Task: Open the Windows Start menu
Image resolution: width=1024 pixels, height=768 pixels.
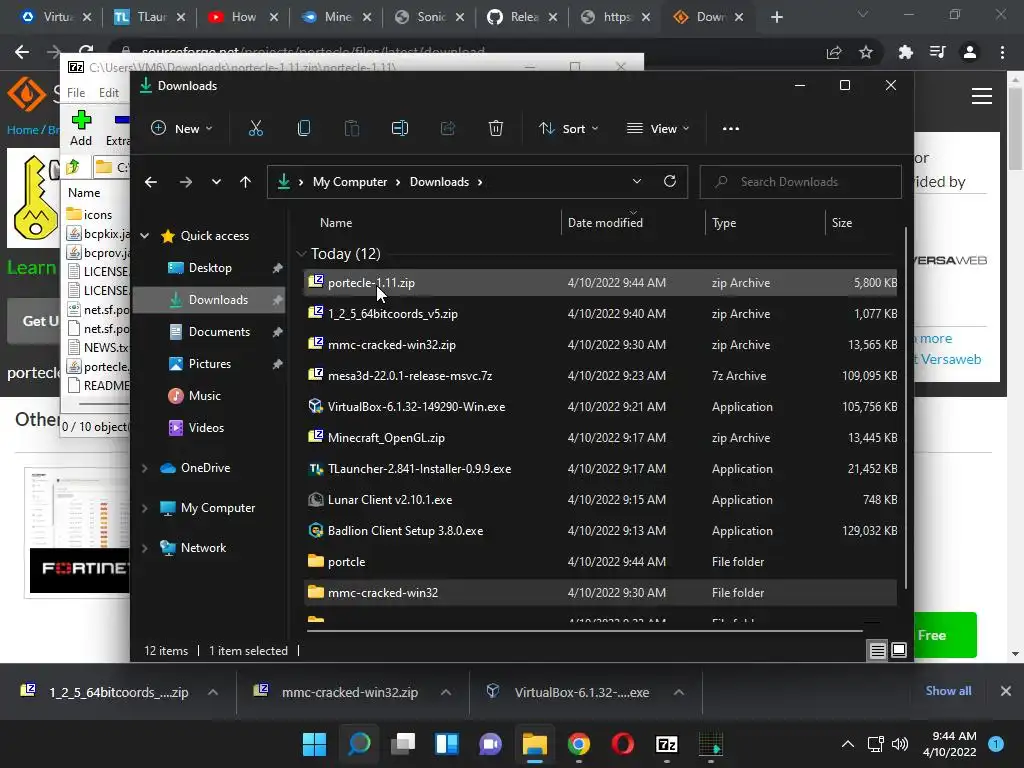Action: (315, 744)
